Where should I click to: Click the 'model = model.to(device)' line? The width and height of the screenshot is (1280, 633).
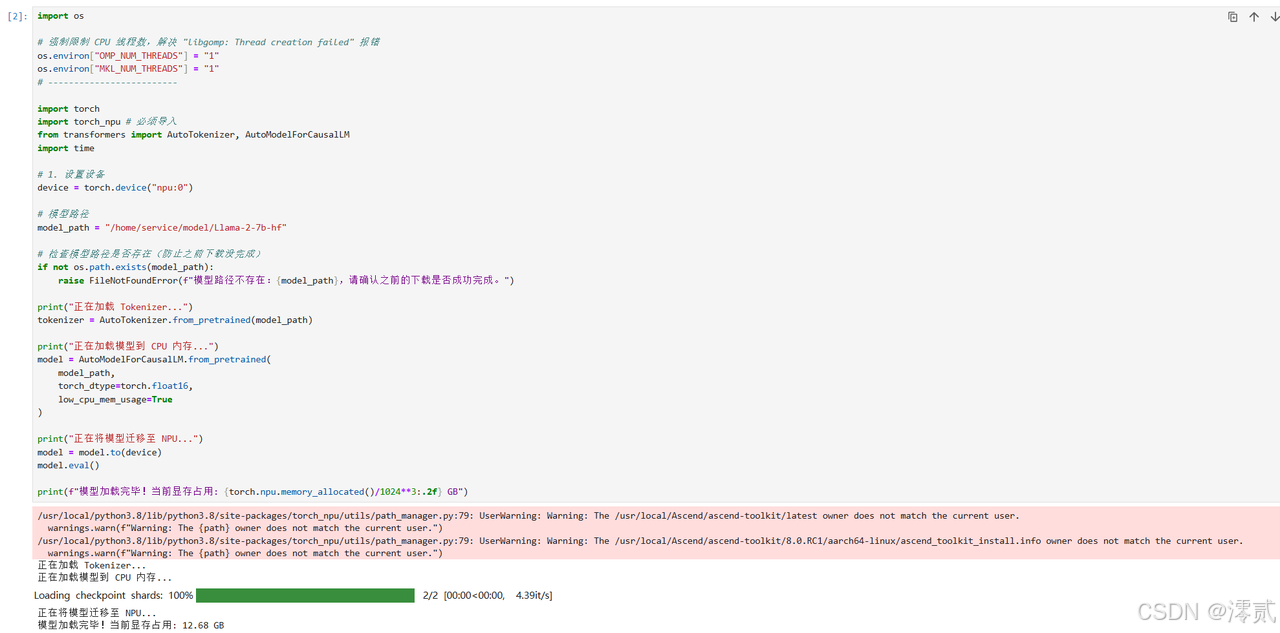point(99,452)
